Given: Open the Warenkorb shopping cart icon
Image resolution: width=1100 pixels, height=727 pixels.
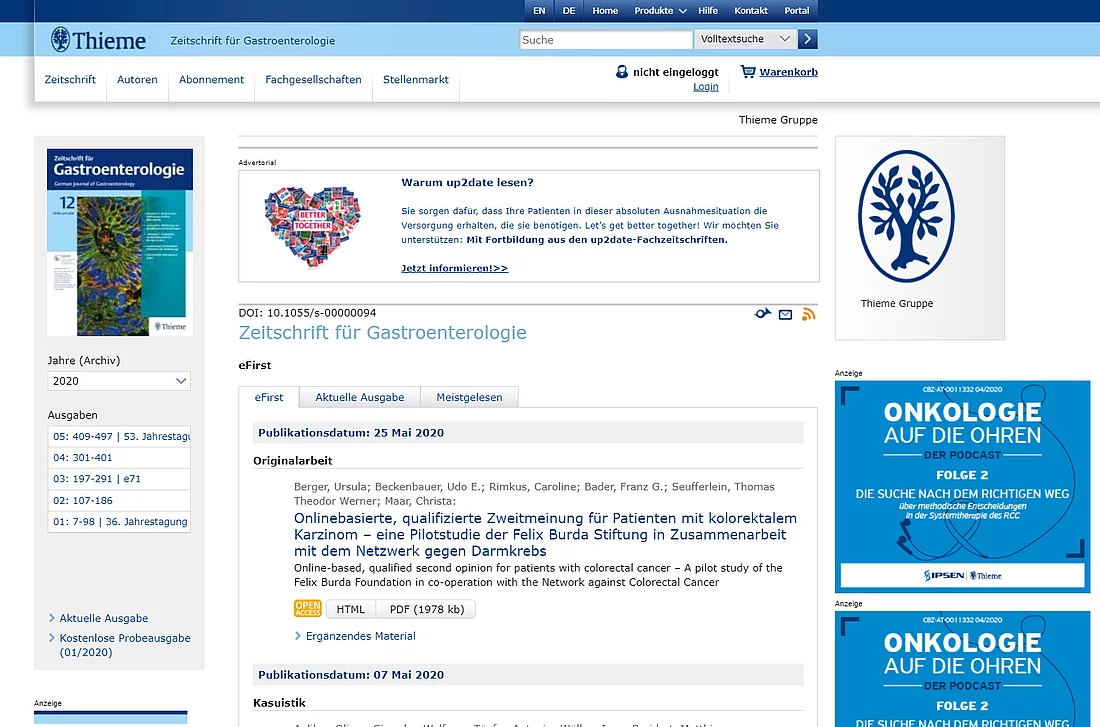Looking at the screenshot, I should (x=744, y=71).
